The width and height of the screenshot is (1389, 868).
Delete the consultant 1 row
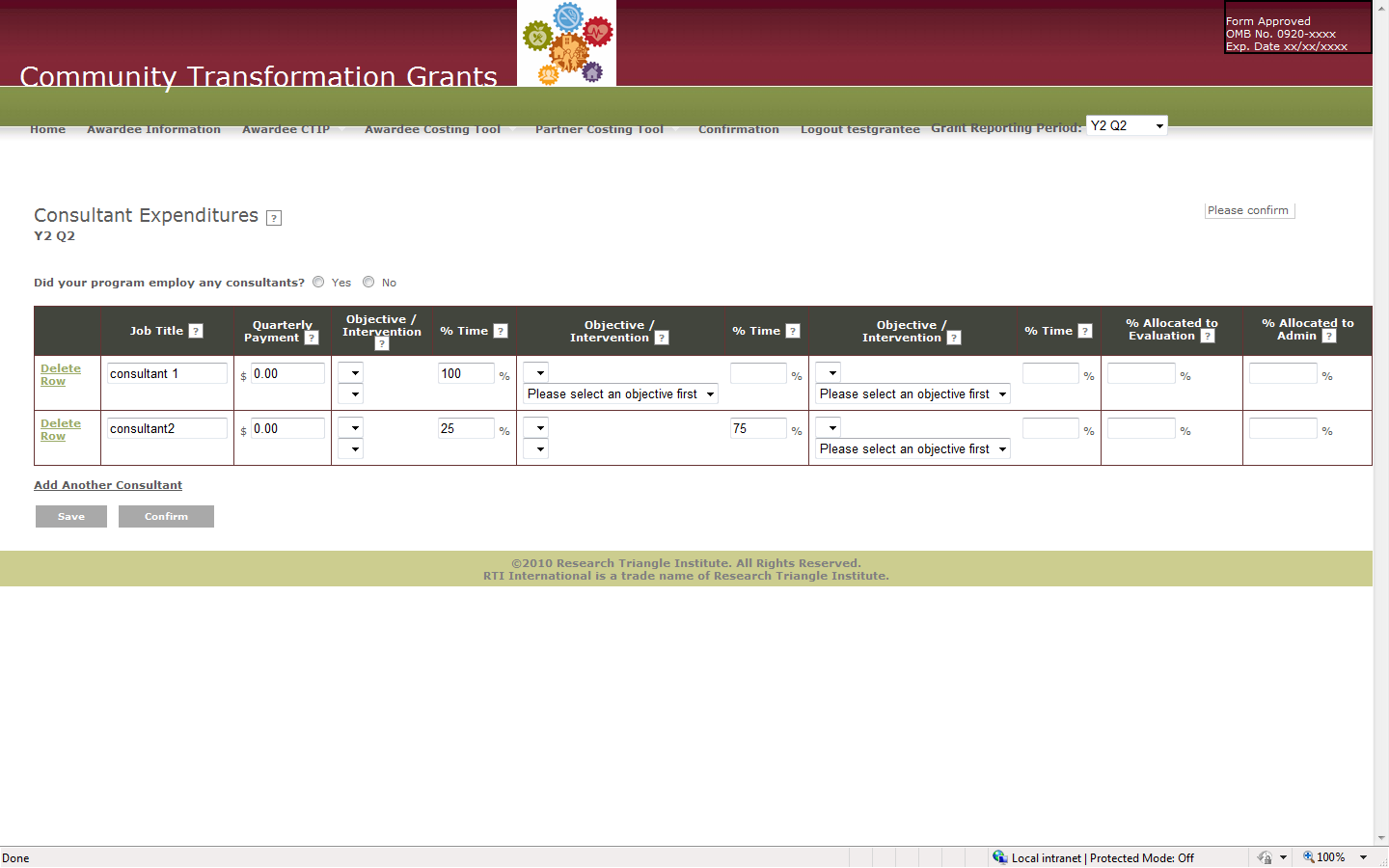[x=61, y=375]
